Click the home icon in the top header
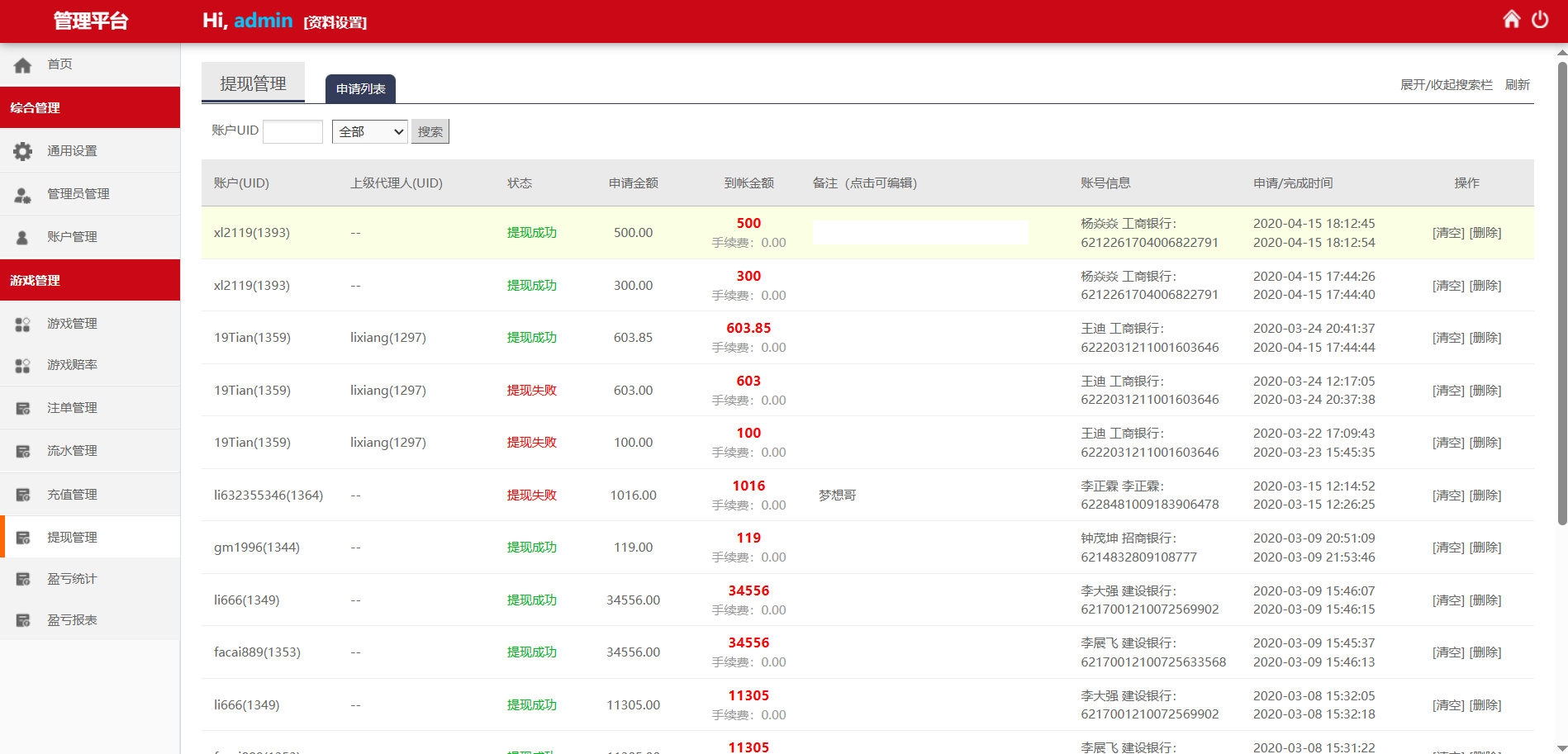1568x754 pixels. coord(1511,19)
